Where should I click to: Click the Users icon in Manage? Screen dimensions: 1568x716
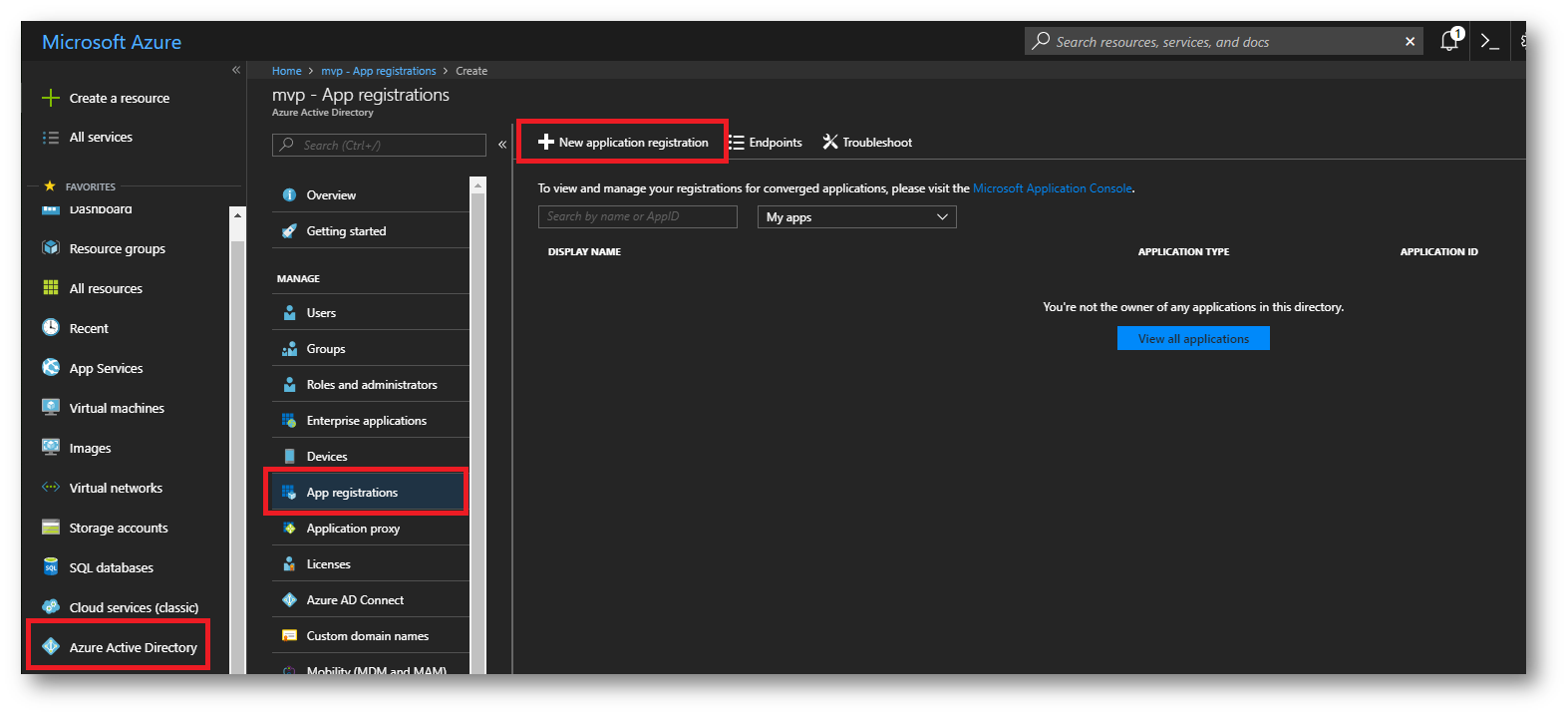289,313
